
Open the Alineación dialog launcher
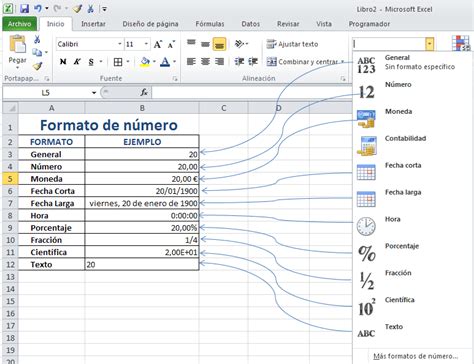[x=343, y=79]
